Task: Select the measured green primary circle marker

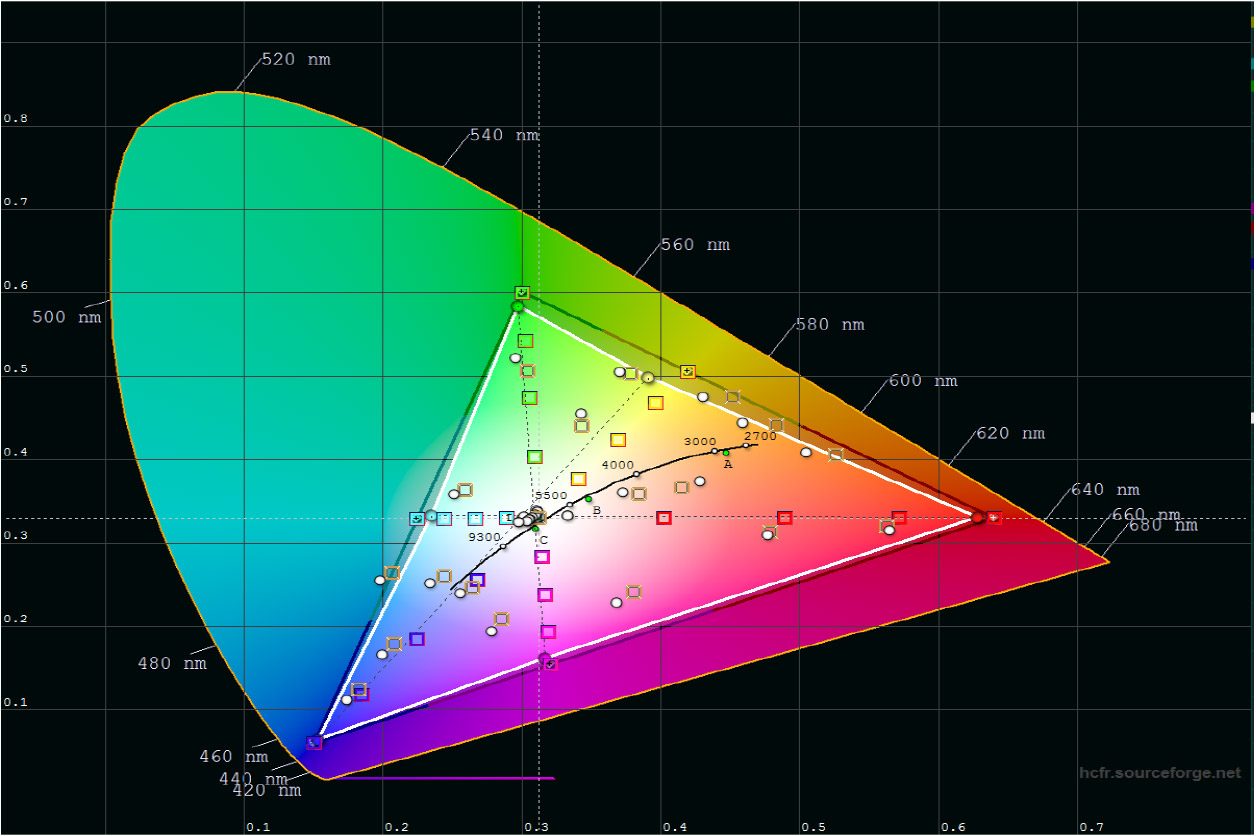Action: (x=518, y=306)
